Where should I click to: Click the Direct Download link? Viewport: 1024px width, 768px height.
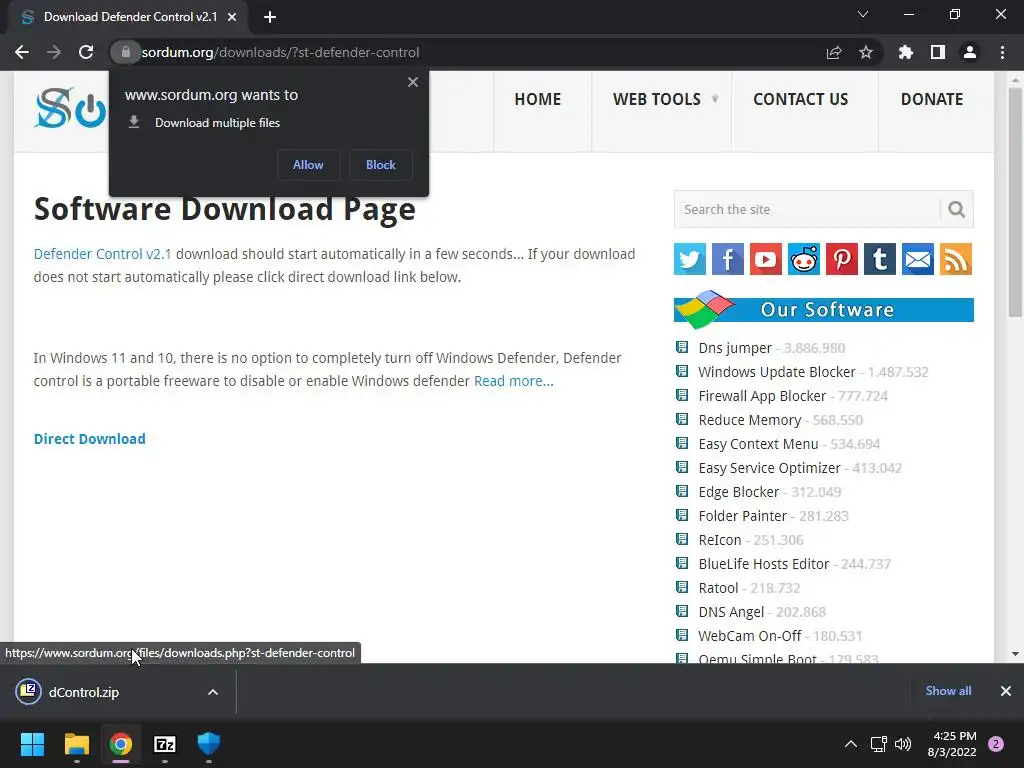(x=89, y=439)
